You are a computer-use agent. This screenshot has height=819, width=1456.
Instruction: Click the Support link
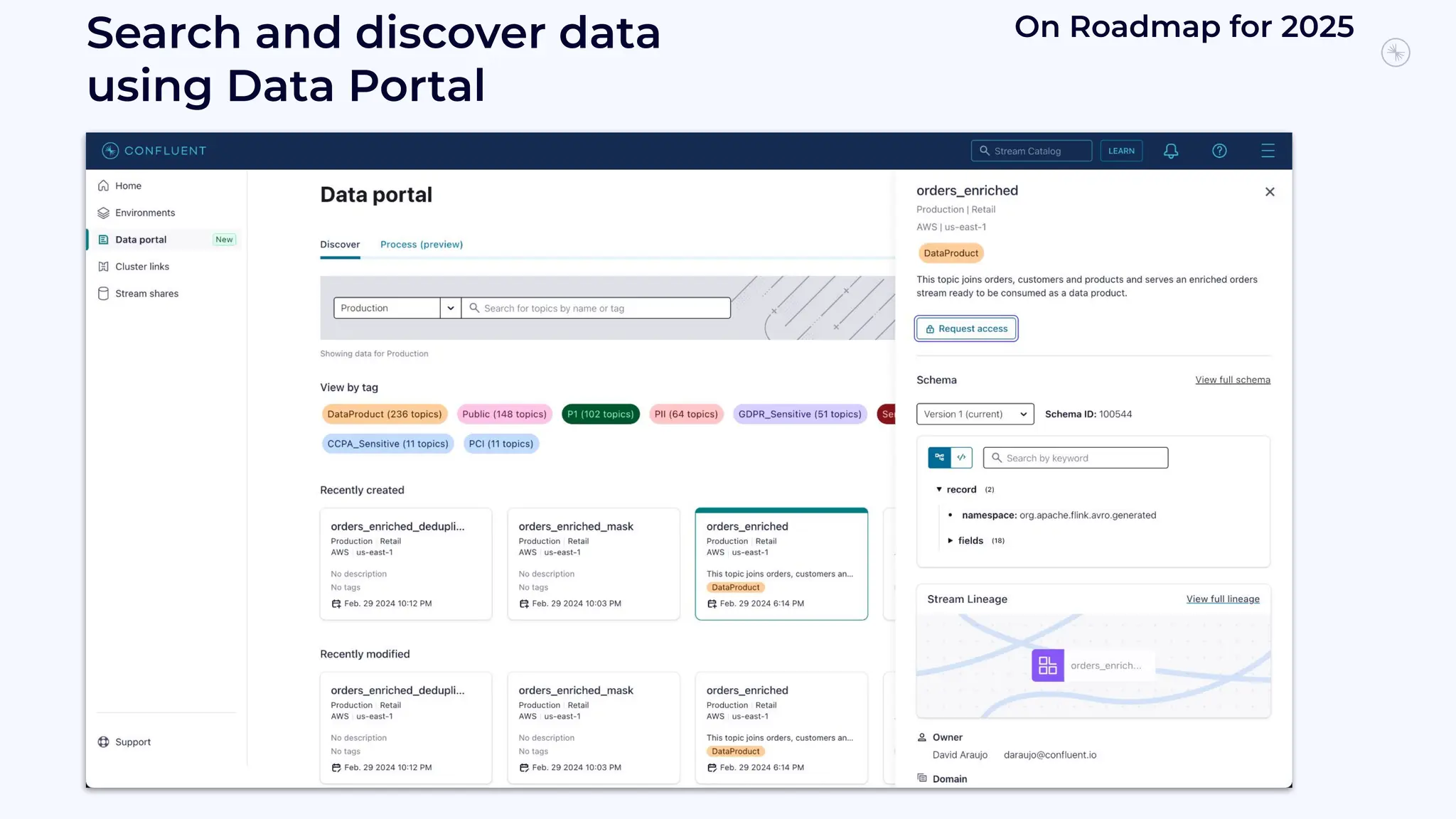pos(133,742)
